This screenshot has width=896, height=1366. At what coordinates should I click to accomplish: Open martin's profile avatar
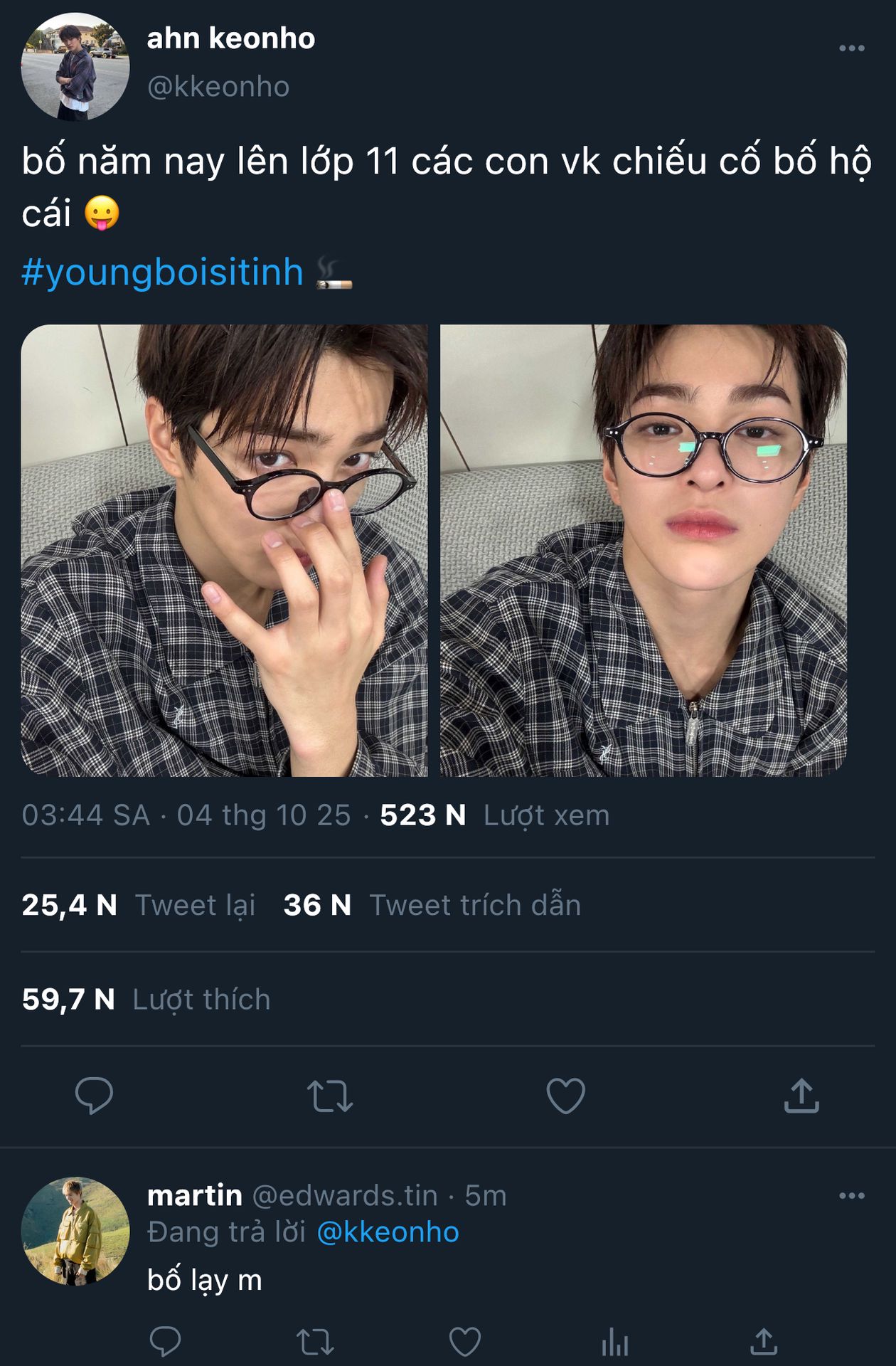pos(75,1231)
